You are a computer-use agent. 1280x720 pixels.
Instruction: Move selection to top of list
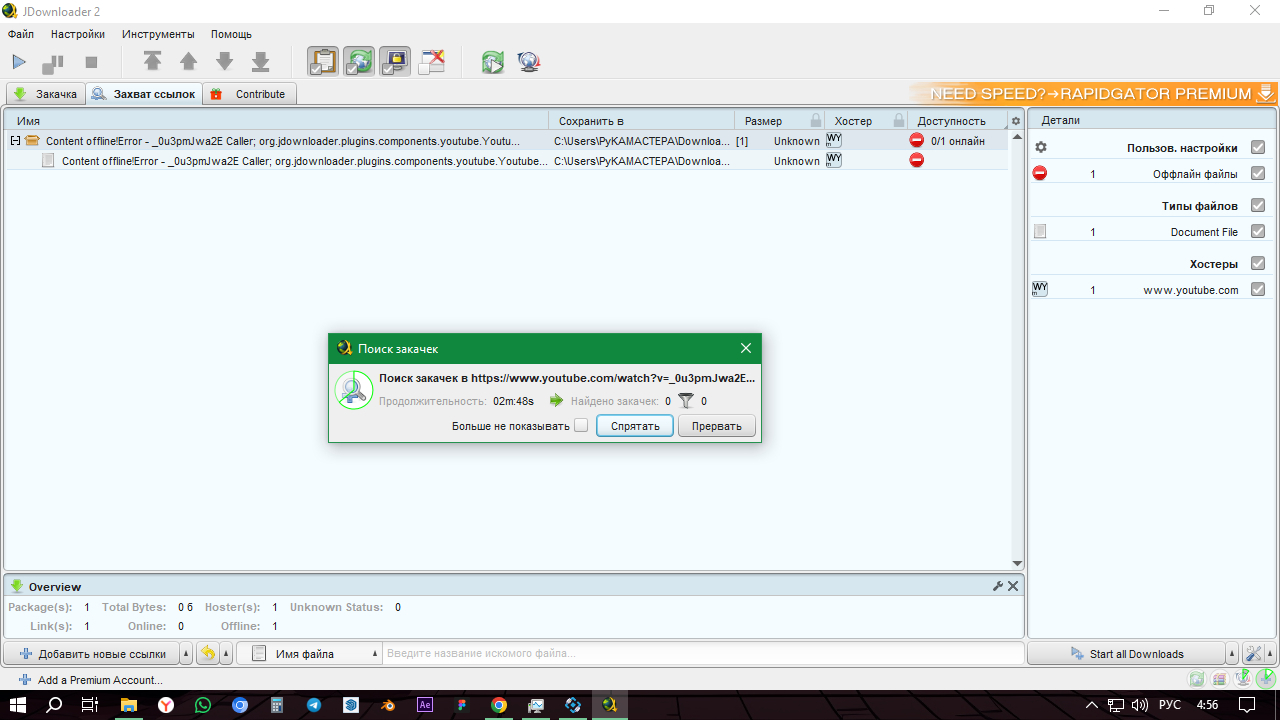(x=152, y=62)
